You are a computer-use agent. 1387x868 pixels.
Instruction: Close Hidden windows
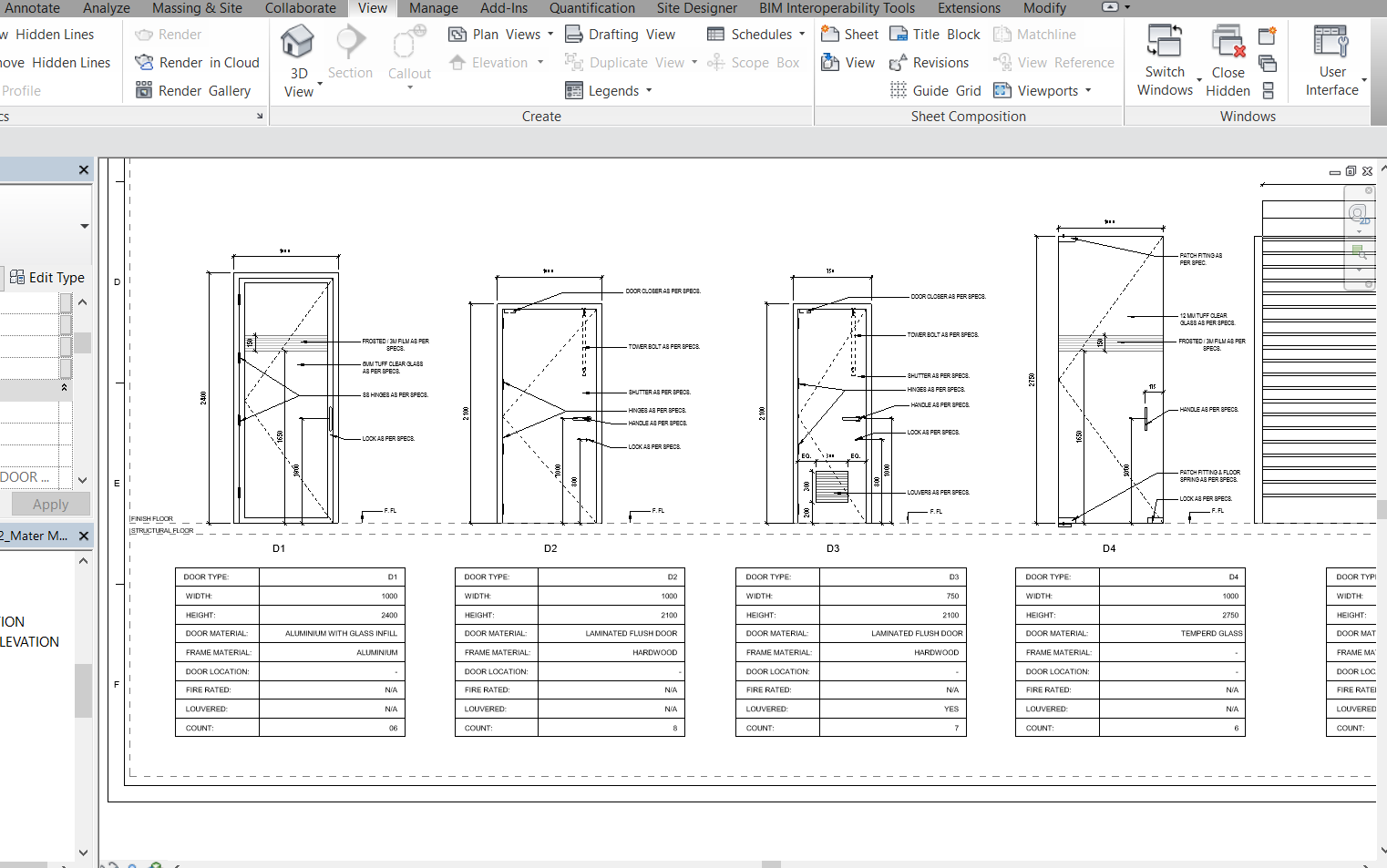click(1228, 59)
